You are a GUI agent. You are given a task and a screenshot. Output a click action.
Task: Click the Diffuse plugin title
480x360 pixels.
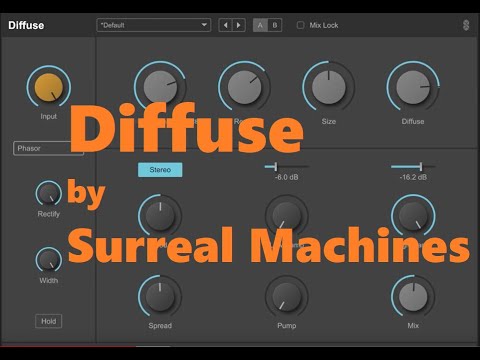(26, 25)
